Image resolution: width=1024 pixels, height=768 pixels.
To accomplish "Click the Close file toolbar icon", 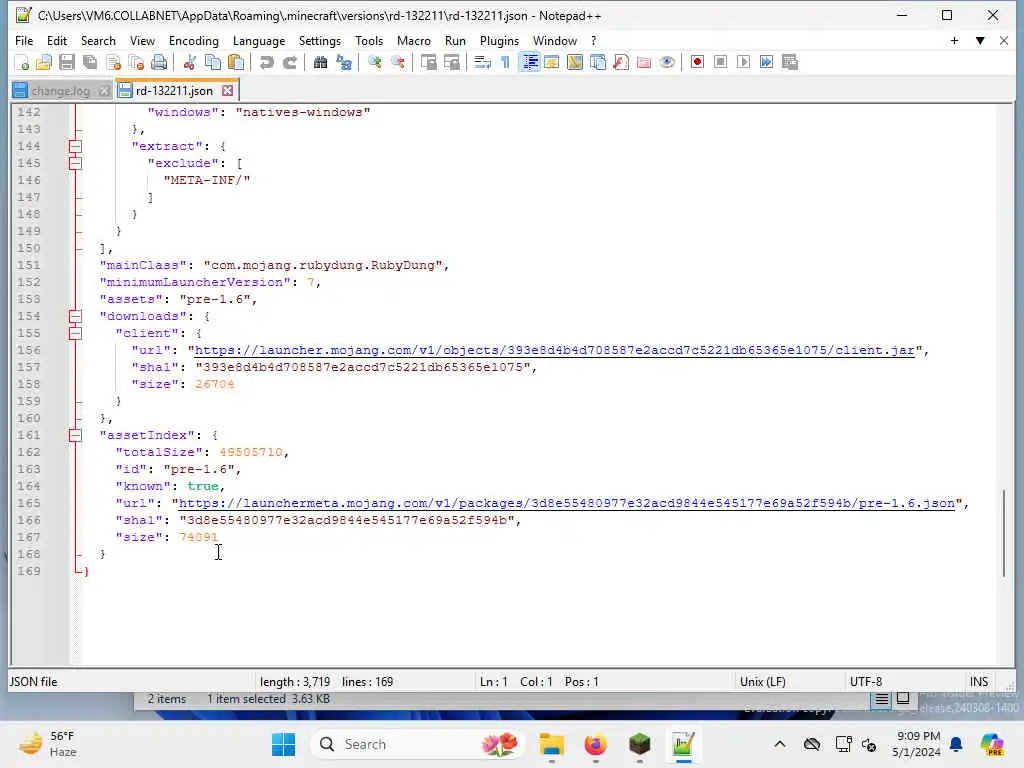I will tap(113, 62).
